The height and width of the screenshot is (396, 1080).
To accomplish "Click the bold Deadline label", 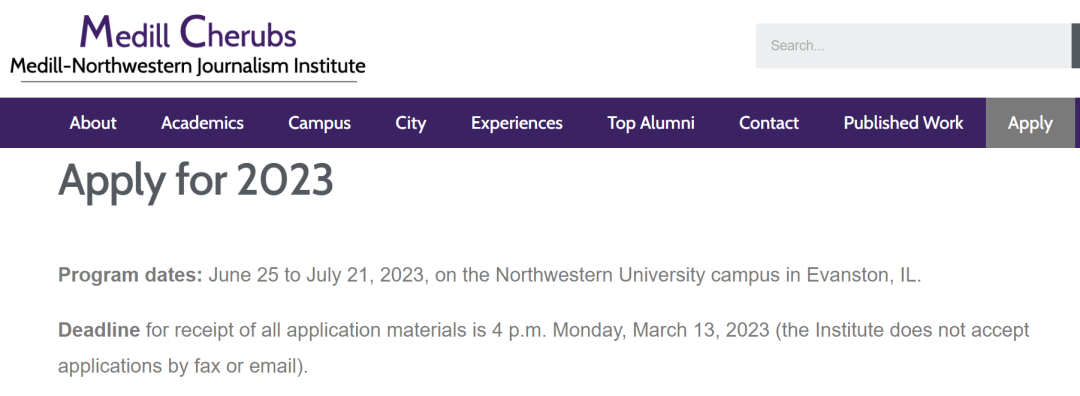I will pyautogui.click(x=99, y=330).
